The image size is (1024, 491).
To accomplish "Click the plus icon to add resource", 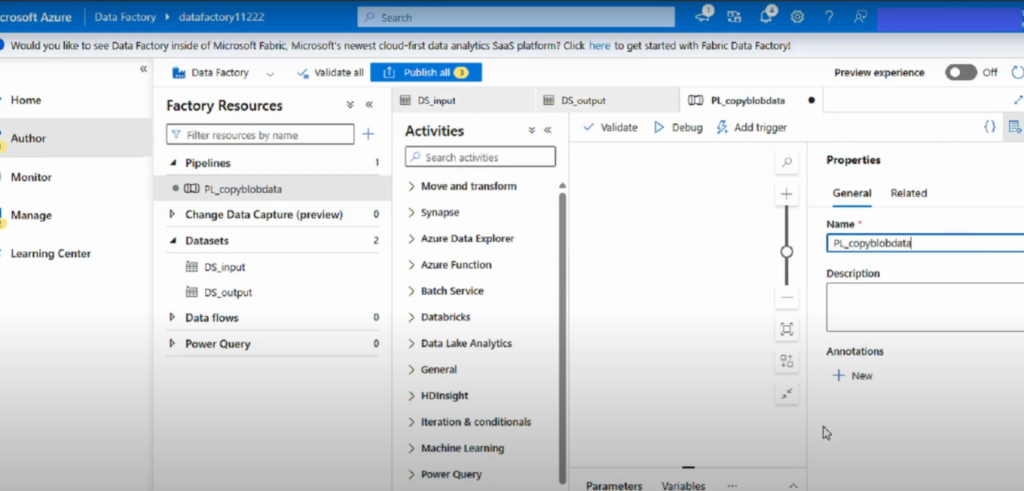I will [368, 135].
